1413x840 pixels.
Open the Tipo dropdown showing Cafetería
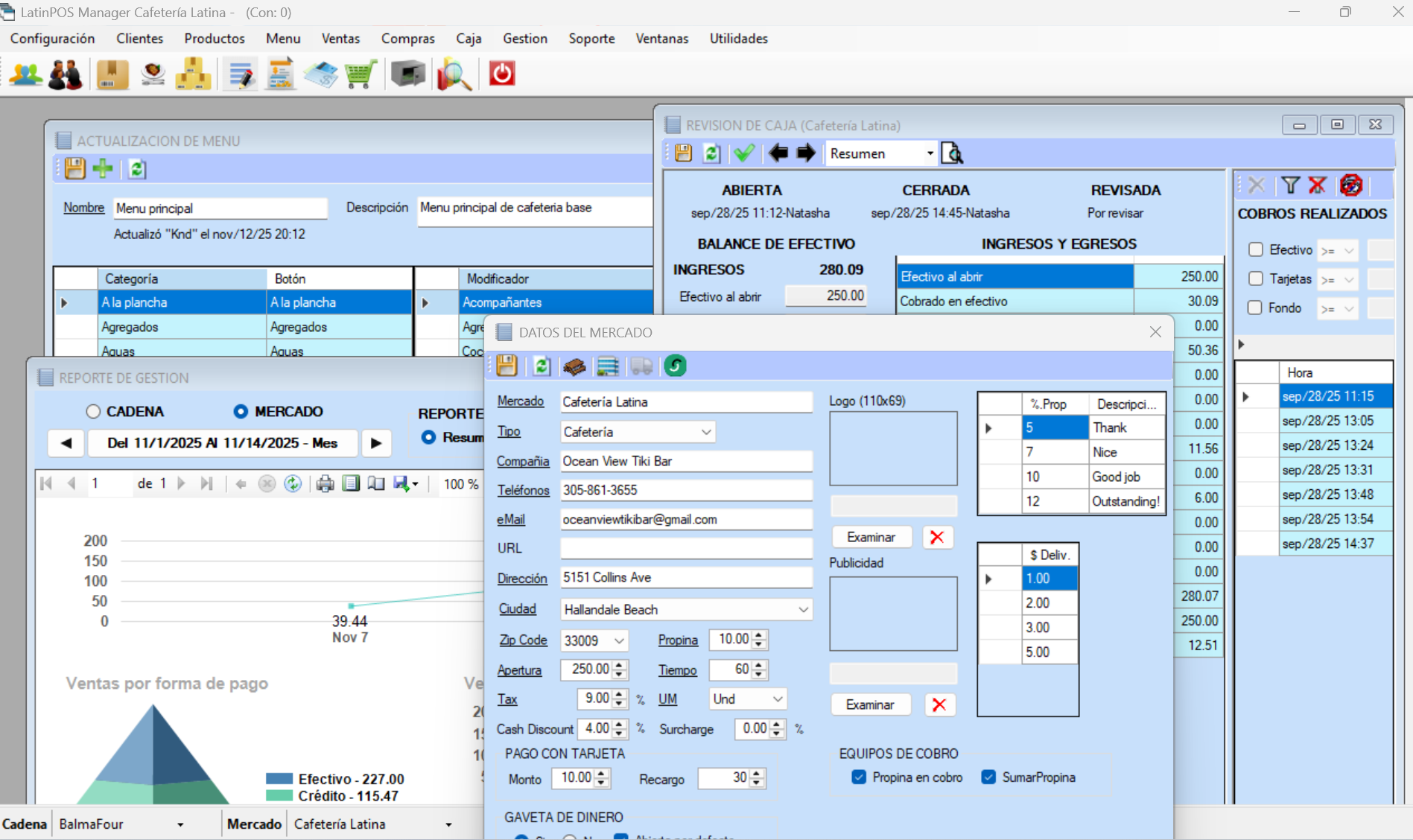[705, 431]
